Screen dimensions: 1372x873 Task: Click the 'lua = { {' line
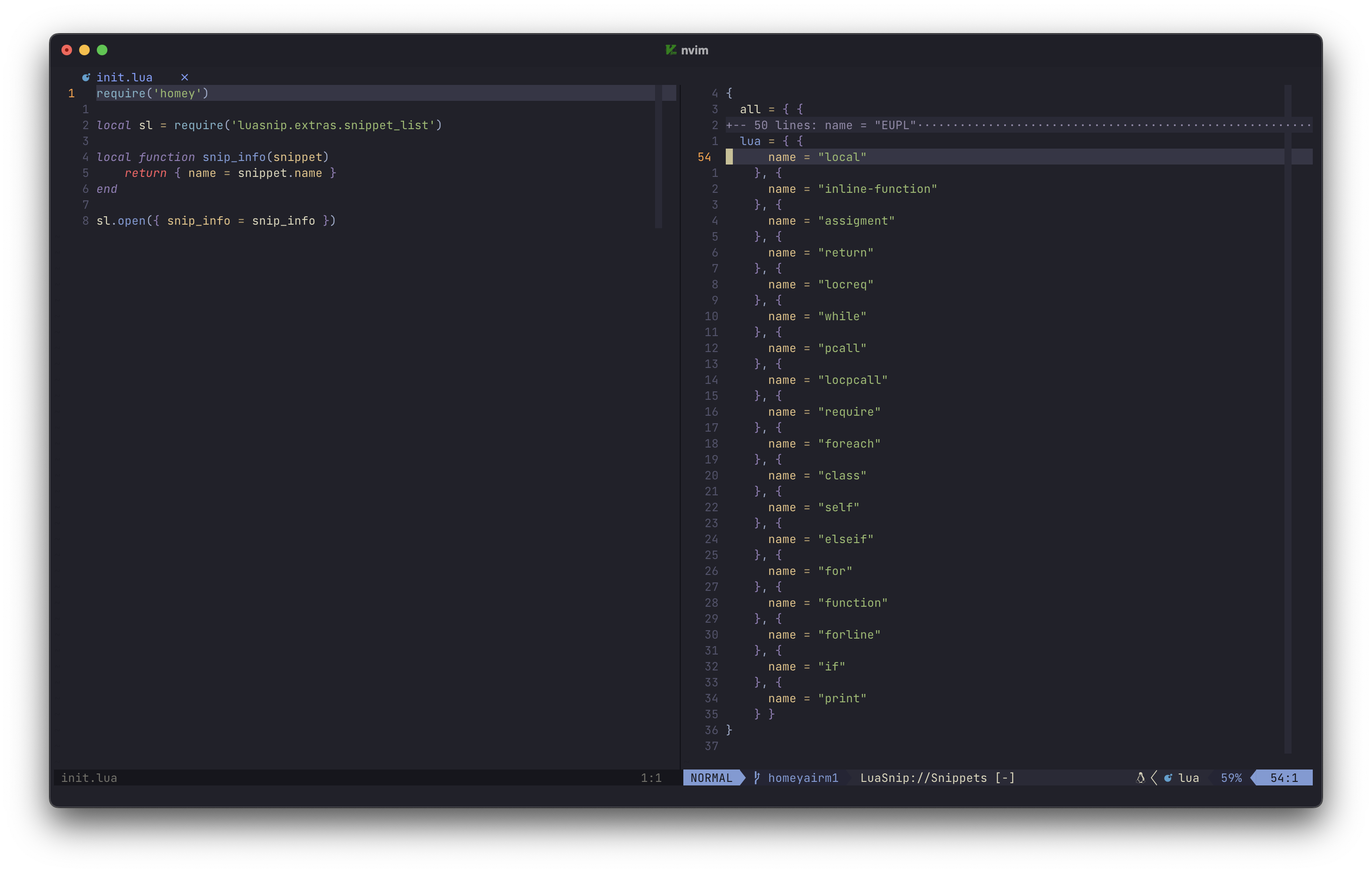[x=771, y=141]
